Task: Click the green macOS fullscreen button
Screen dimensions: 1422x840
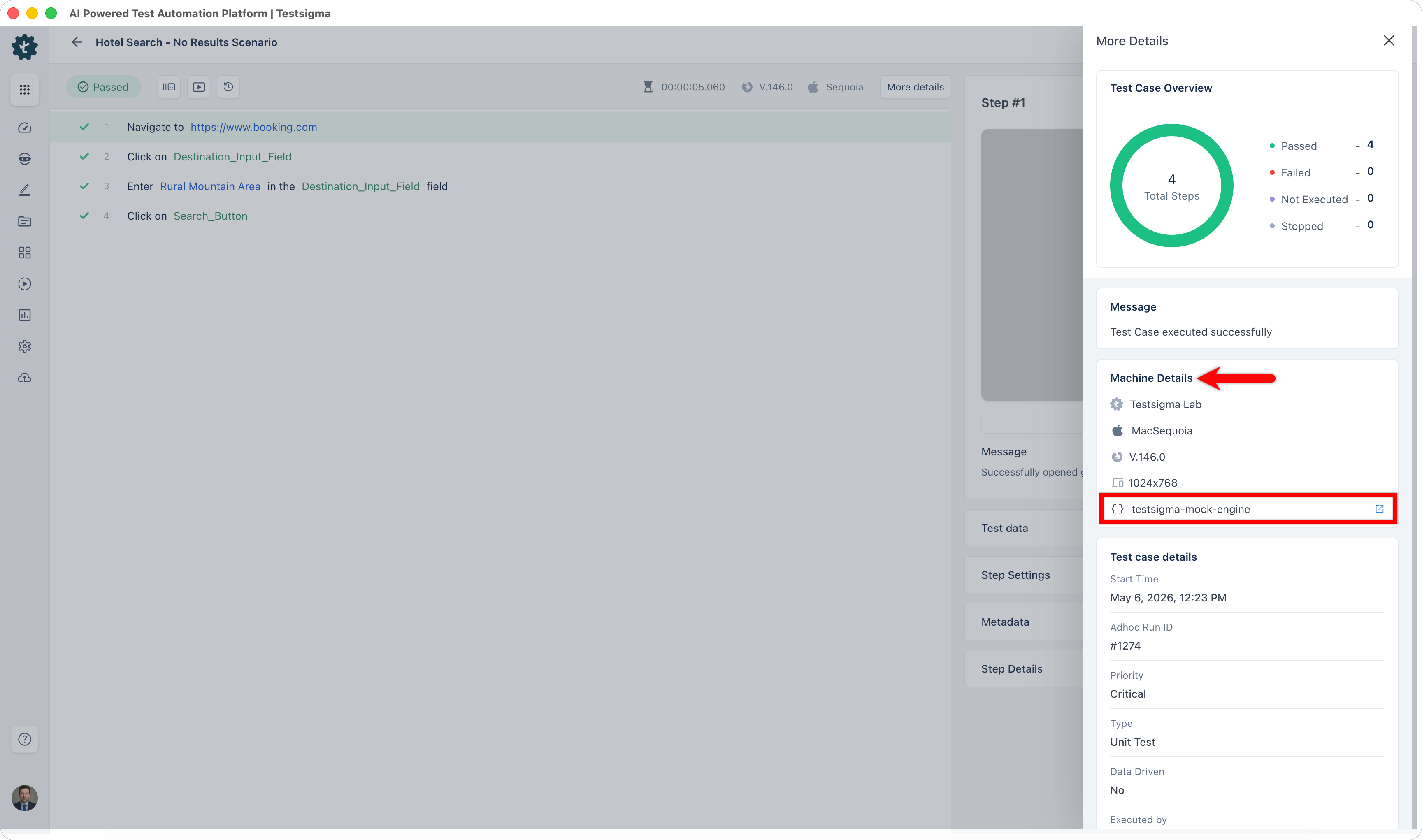Action: 51,13
